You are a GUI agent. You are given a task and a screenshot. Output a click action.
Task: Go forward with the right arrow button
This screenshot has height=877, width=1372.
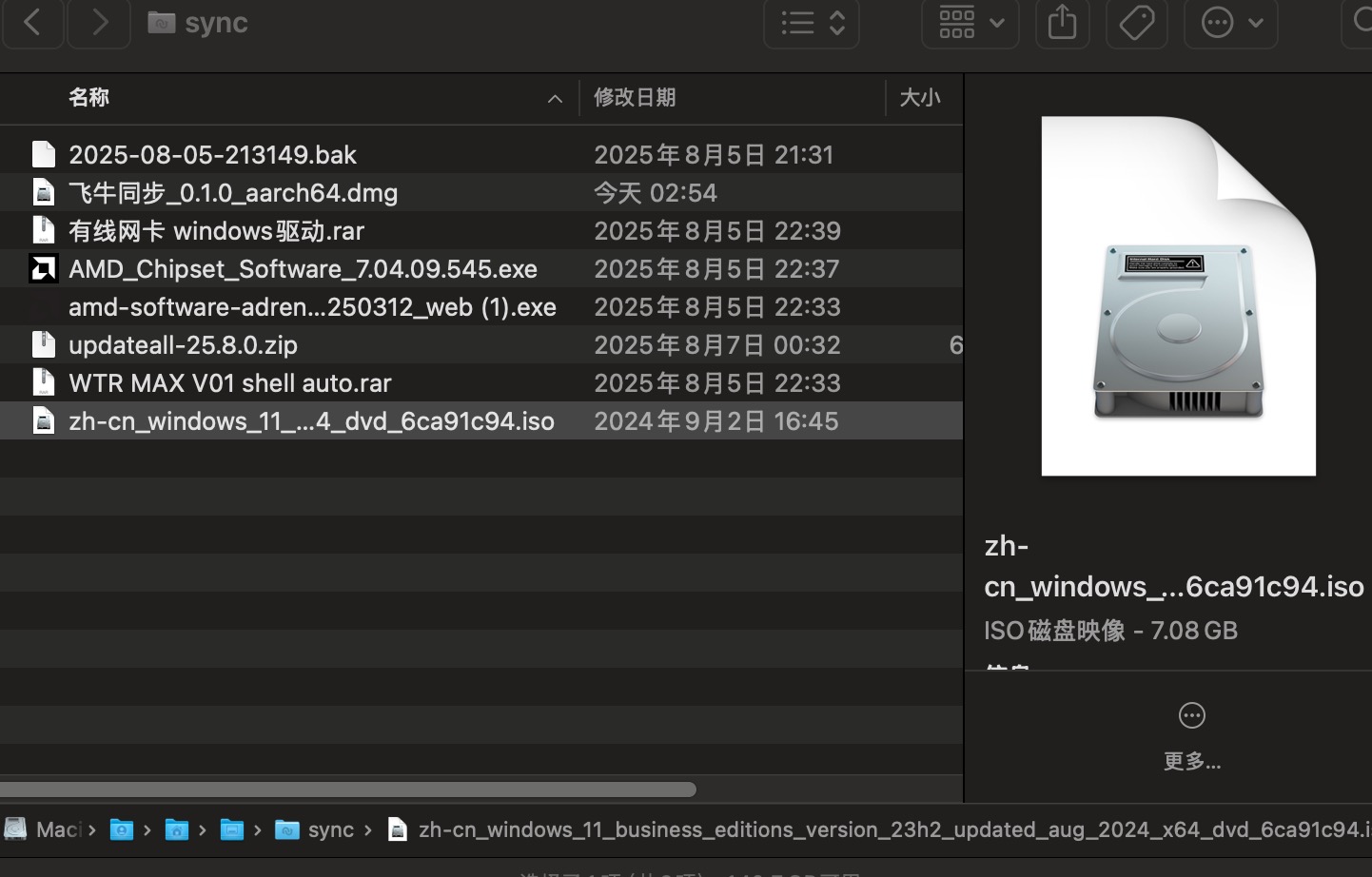(x=99, y=22)
